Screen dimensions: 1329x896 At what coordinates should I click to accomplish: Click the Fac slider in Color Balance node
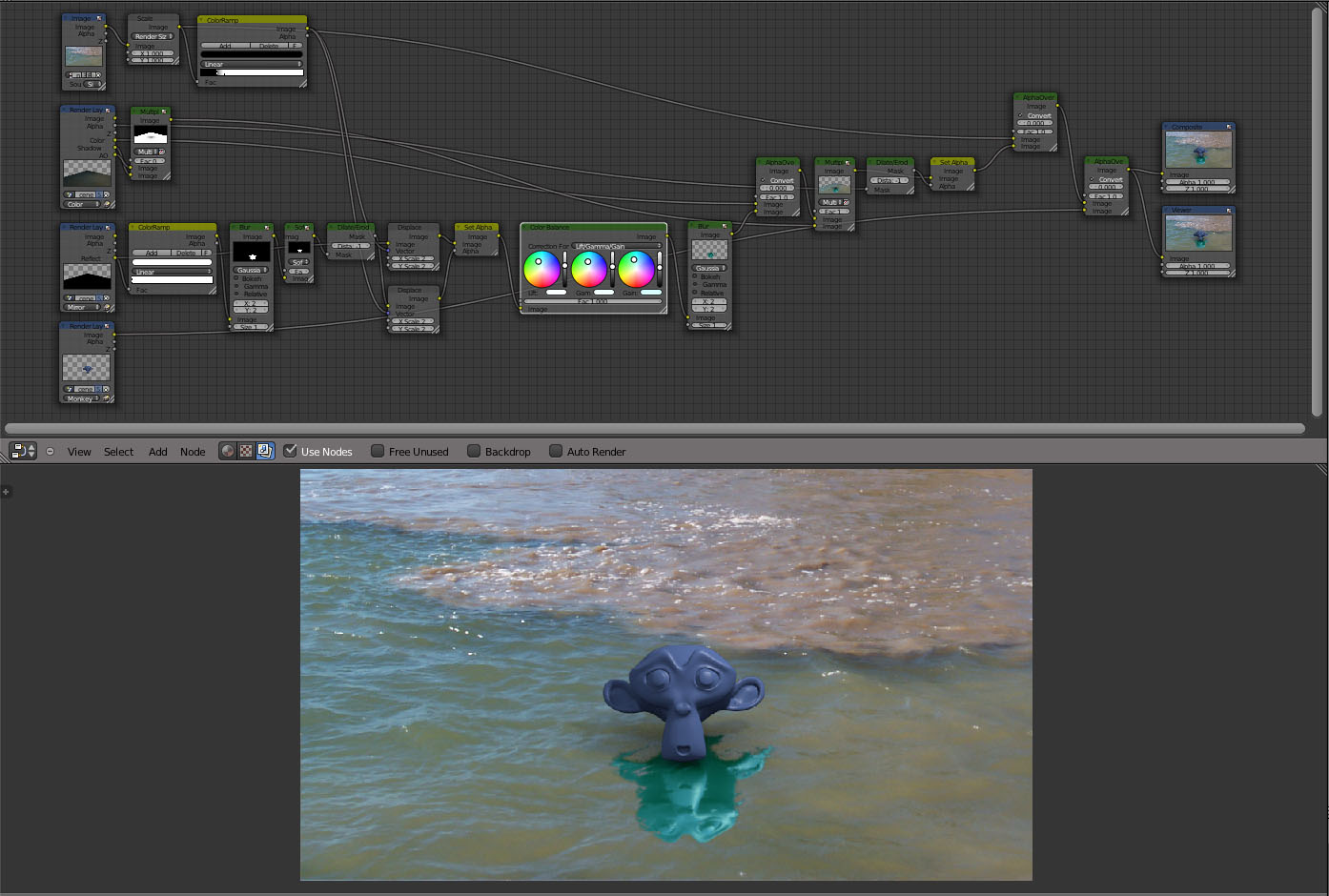click(593, 301)
